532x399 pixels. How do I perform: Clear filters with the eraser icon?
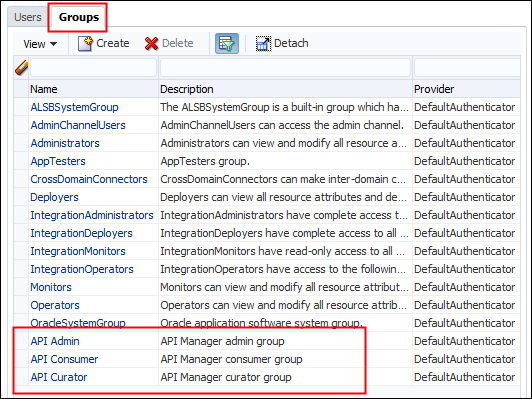click(21, 68)
